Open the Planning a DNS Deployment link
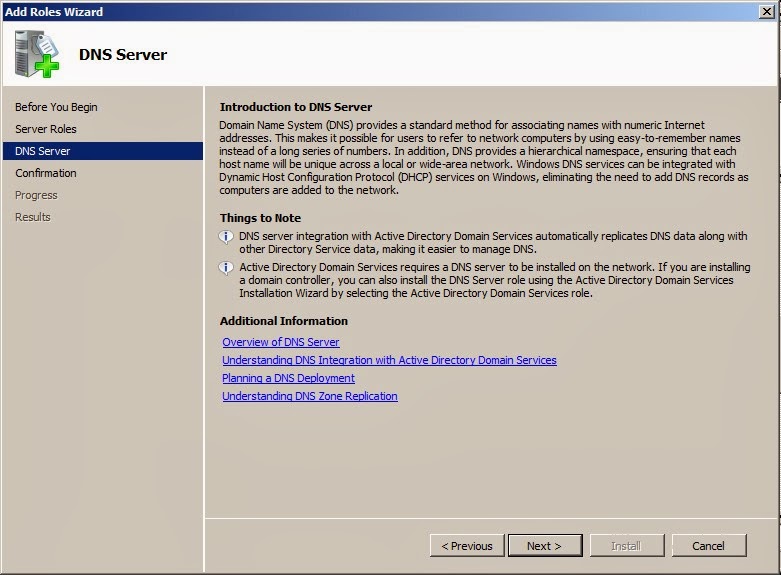 pos(288,378)
